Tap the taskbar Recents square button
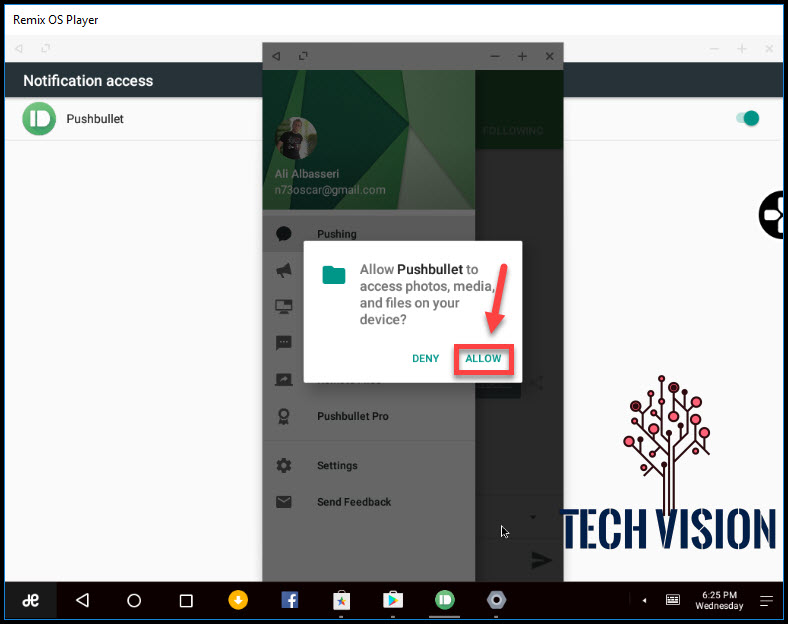The image size is (788, 624). click(x=186, y=600)
